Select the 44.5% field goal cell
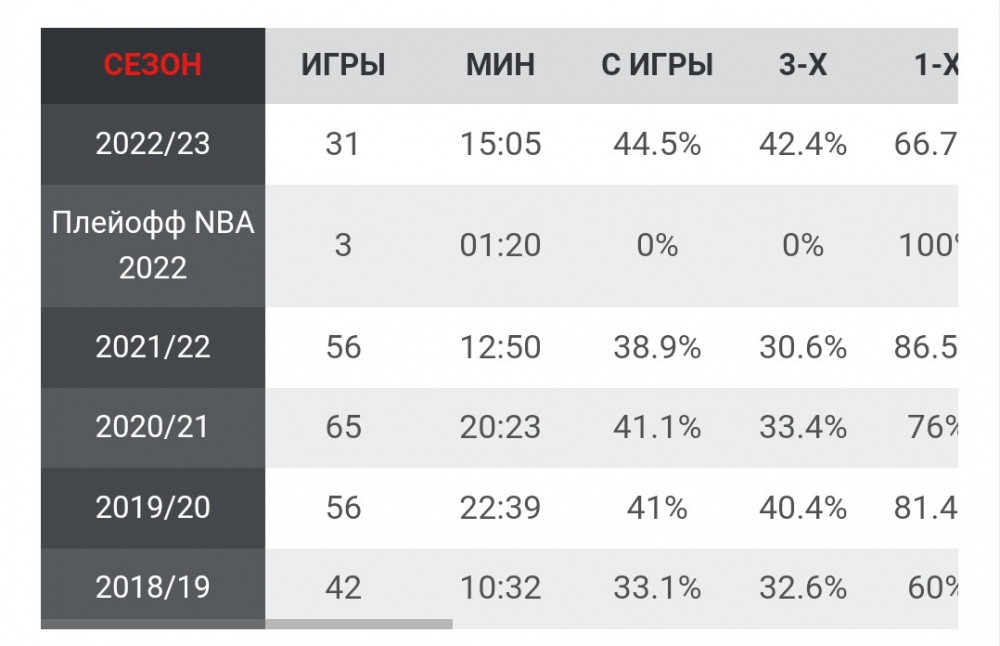 pos(657,144)
